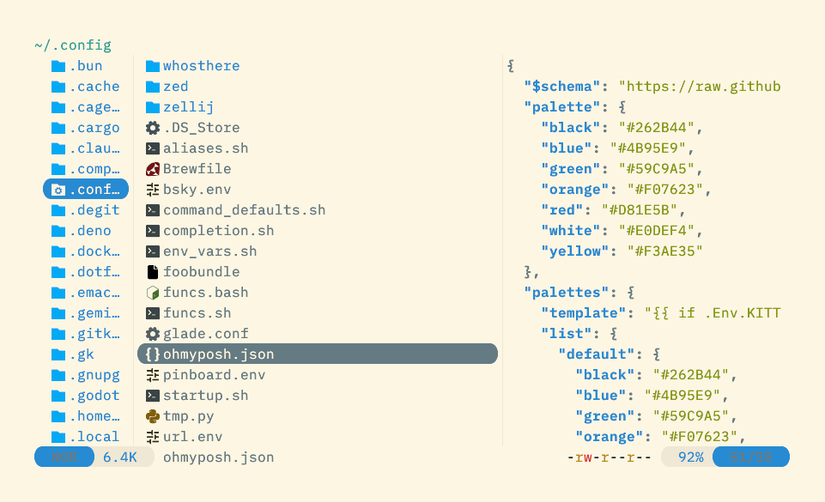The height and width of the screenshot is (502, 825).
Task: Select the tmp.py file name
Action: 188,417
